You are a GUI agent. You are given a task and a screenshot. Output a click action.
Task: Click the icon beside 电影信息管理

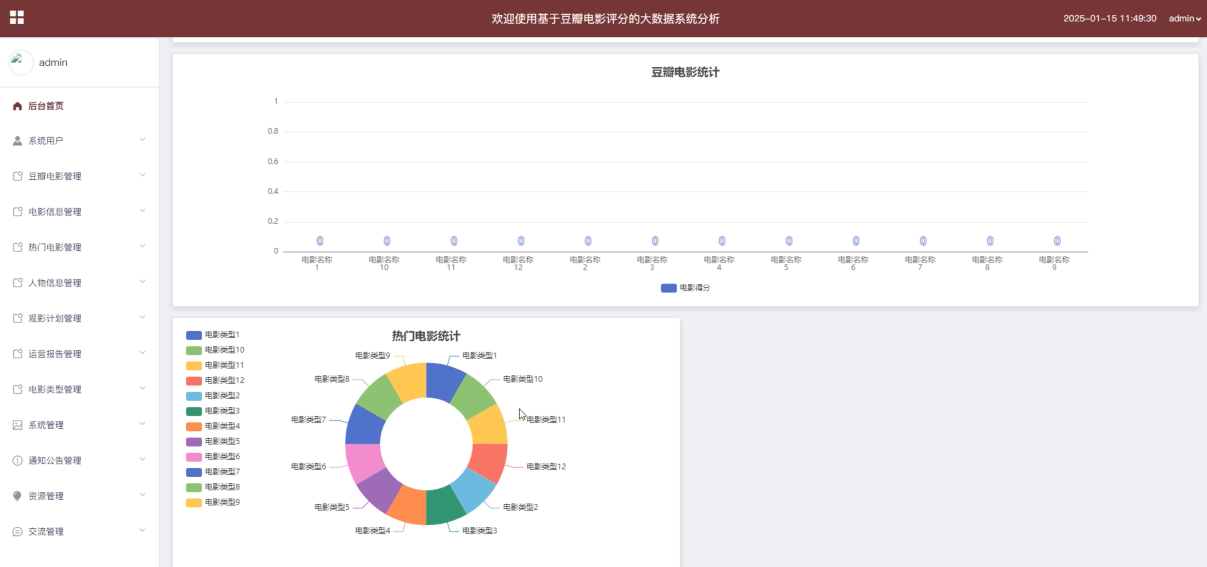tap(17, 212)
